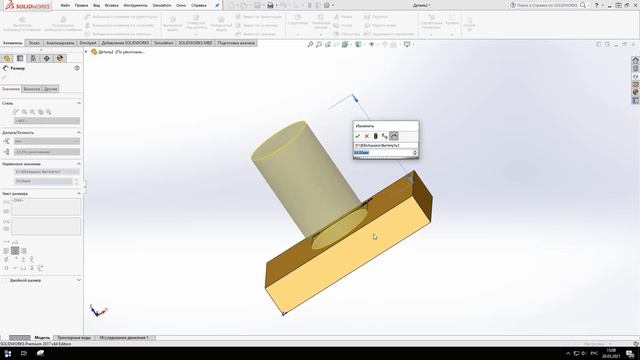Collapse the Dimension Text section
The width and height of the screenshot is (640, 360).
click(x=79, y=193)
